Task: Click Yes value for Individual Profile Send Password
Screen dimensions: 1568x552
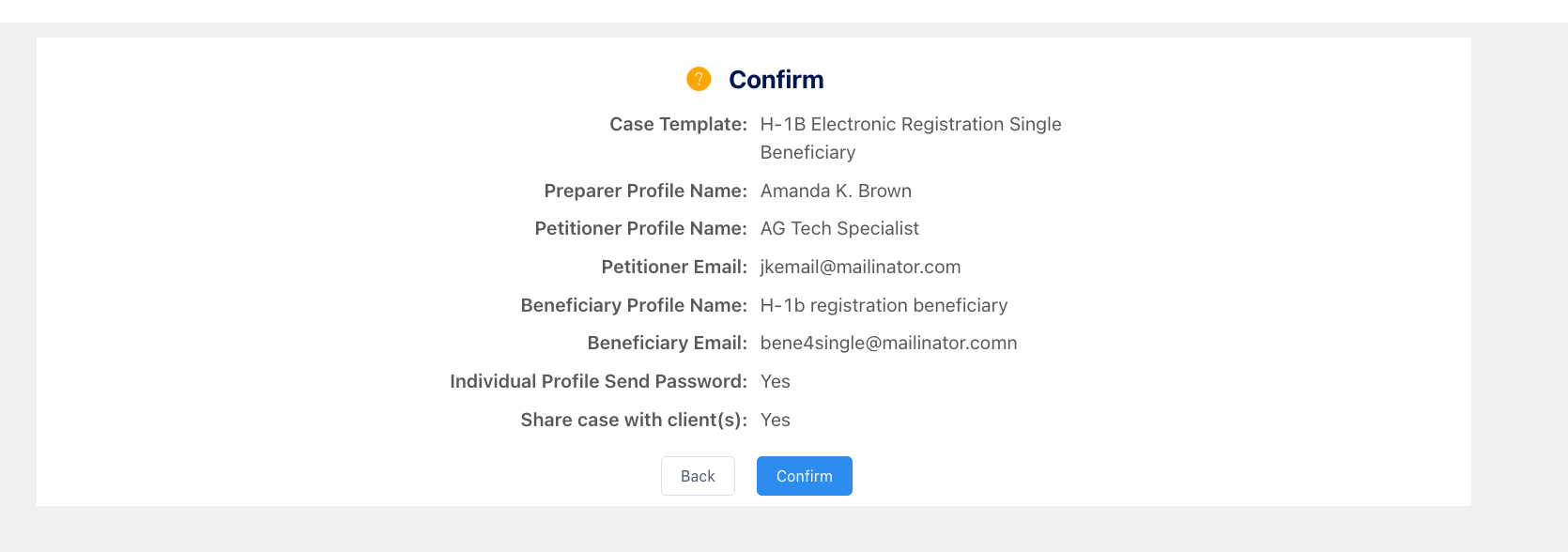Action: (776, 381)
